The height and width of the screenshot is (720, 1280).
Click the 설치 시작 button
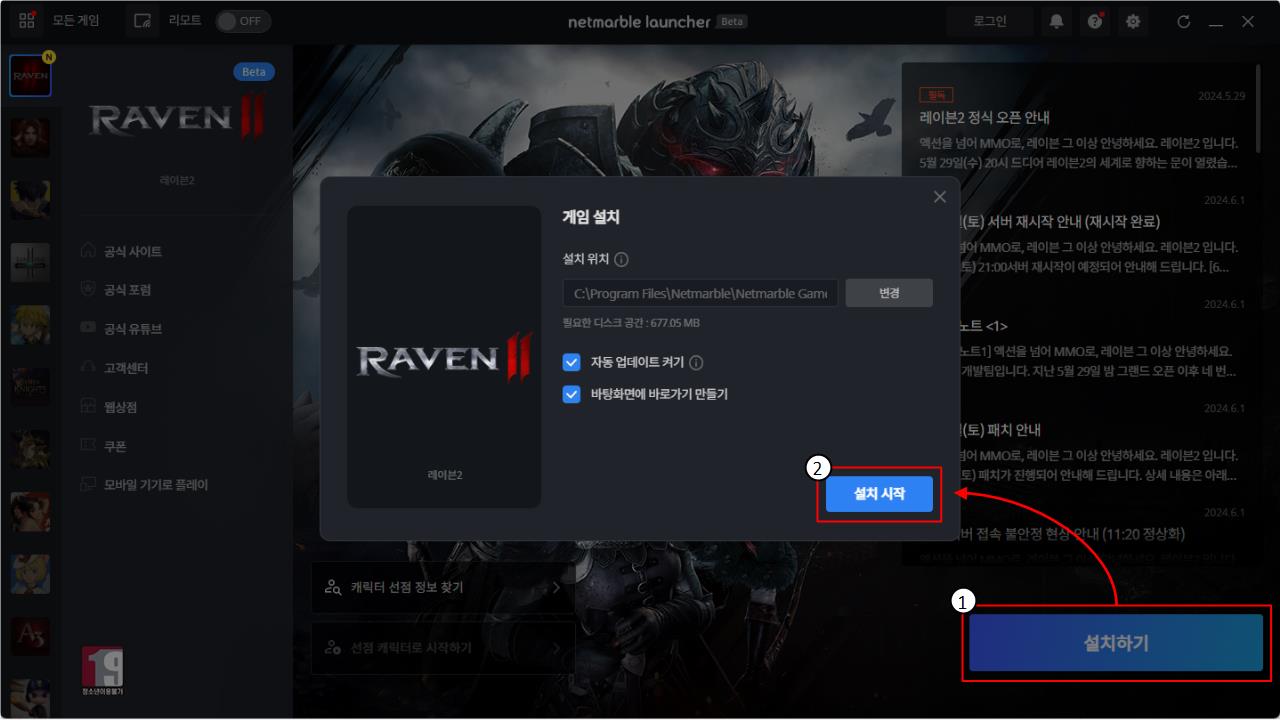[878, 493]
